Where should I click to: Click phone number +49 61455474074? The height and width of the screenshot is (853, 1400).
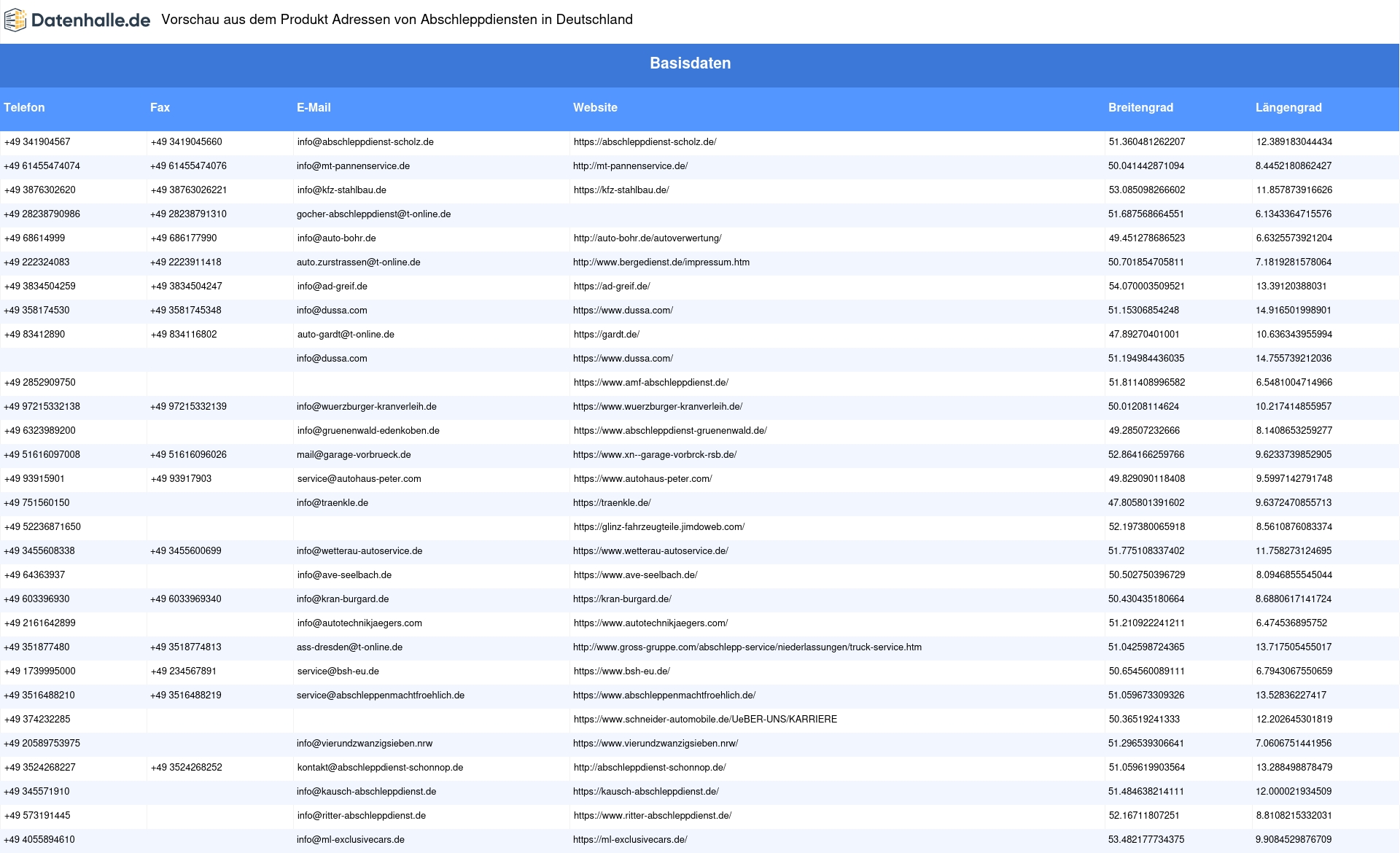[42, 166]
